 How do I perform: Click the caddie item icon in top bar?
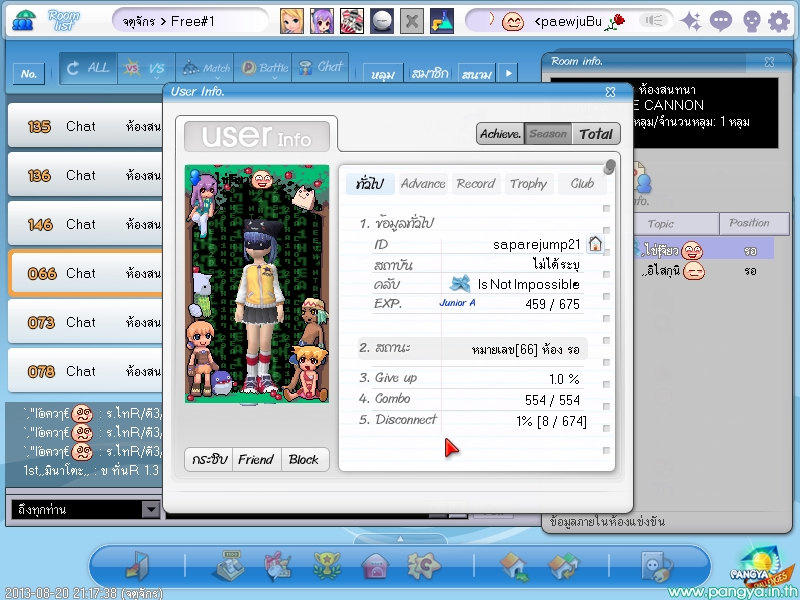coord(352,21)
